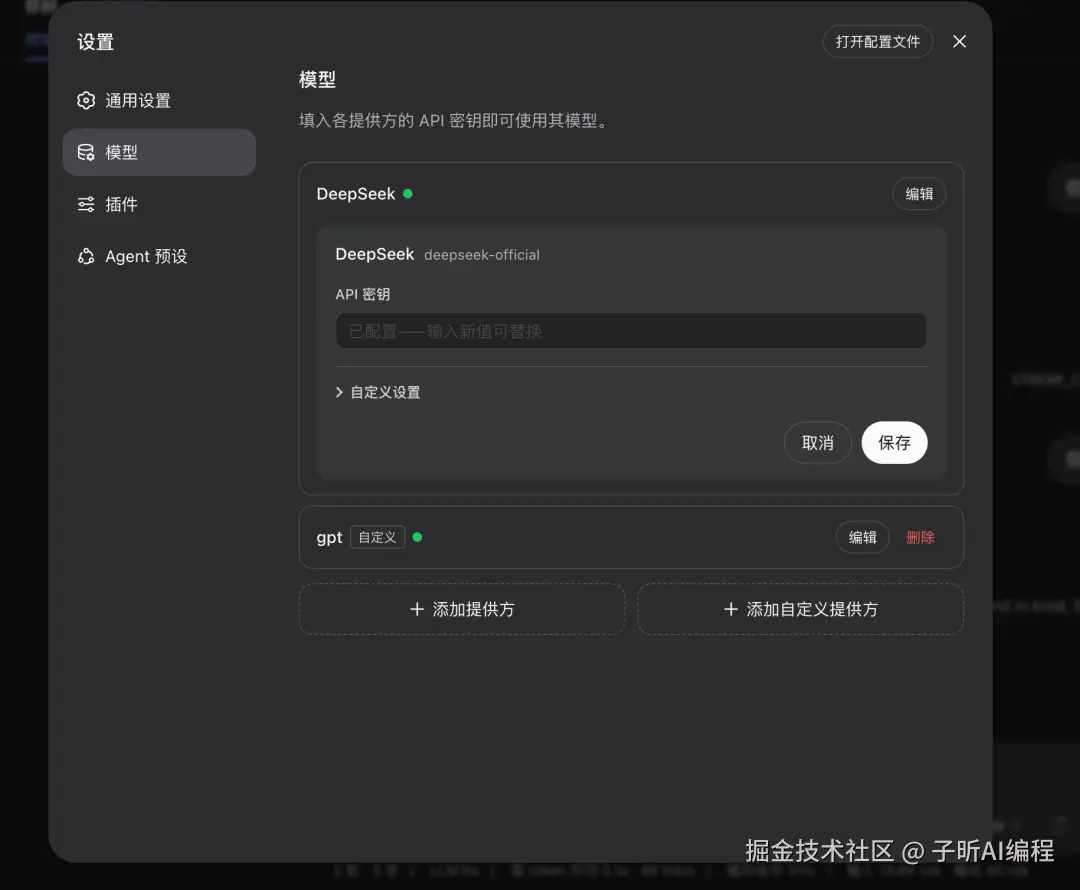
Task: Click the green status dot beside DeepSeek
Action: point(408,194)
